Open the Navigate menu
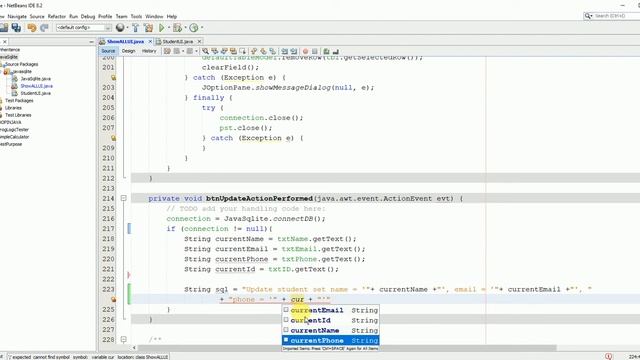The height and width of the screenshot is (360, 640). [17, 17]
